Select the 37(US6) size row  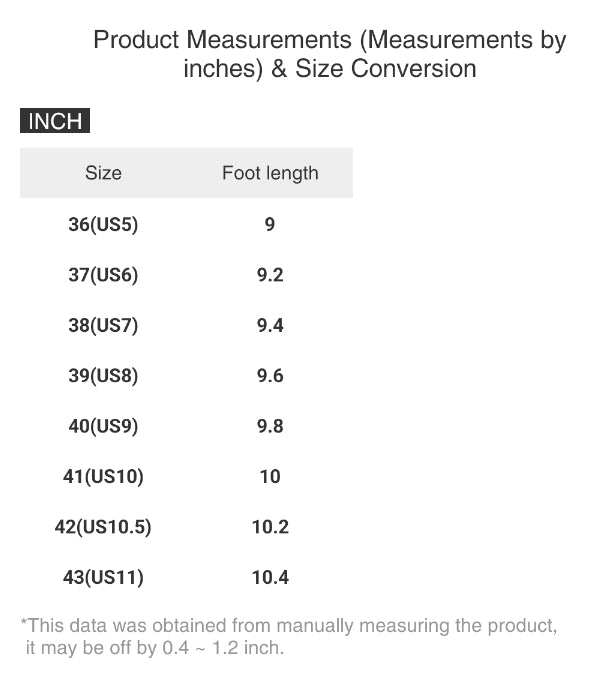click(103, 274)
